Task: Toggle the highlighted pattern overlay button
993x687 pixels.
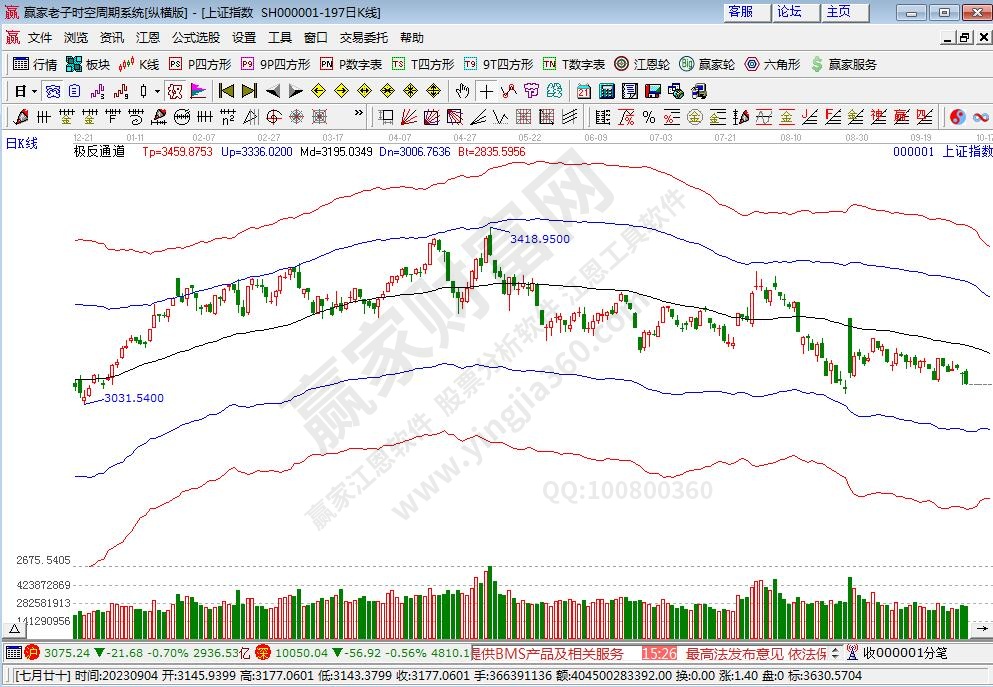Action: pyautogui.click(x=175, y=90)
